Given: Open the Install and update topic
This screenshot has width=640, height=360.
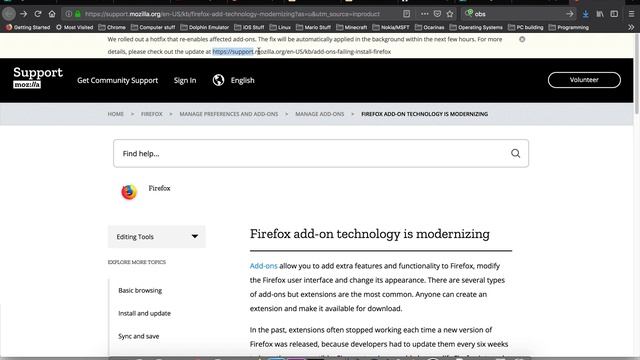Looking at the screenshot, I should pos(144,313).
